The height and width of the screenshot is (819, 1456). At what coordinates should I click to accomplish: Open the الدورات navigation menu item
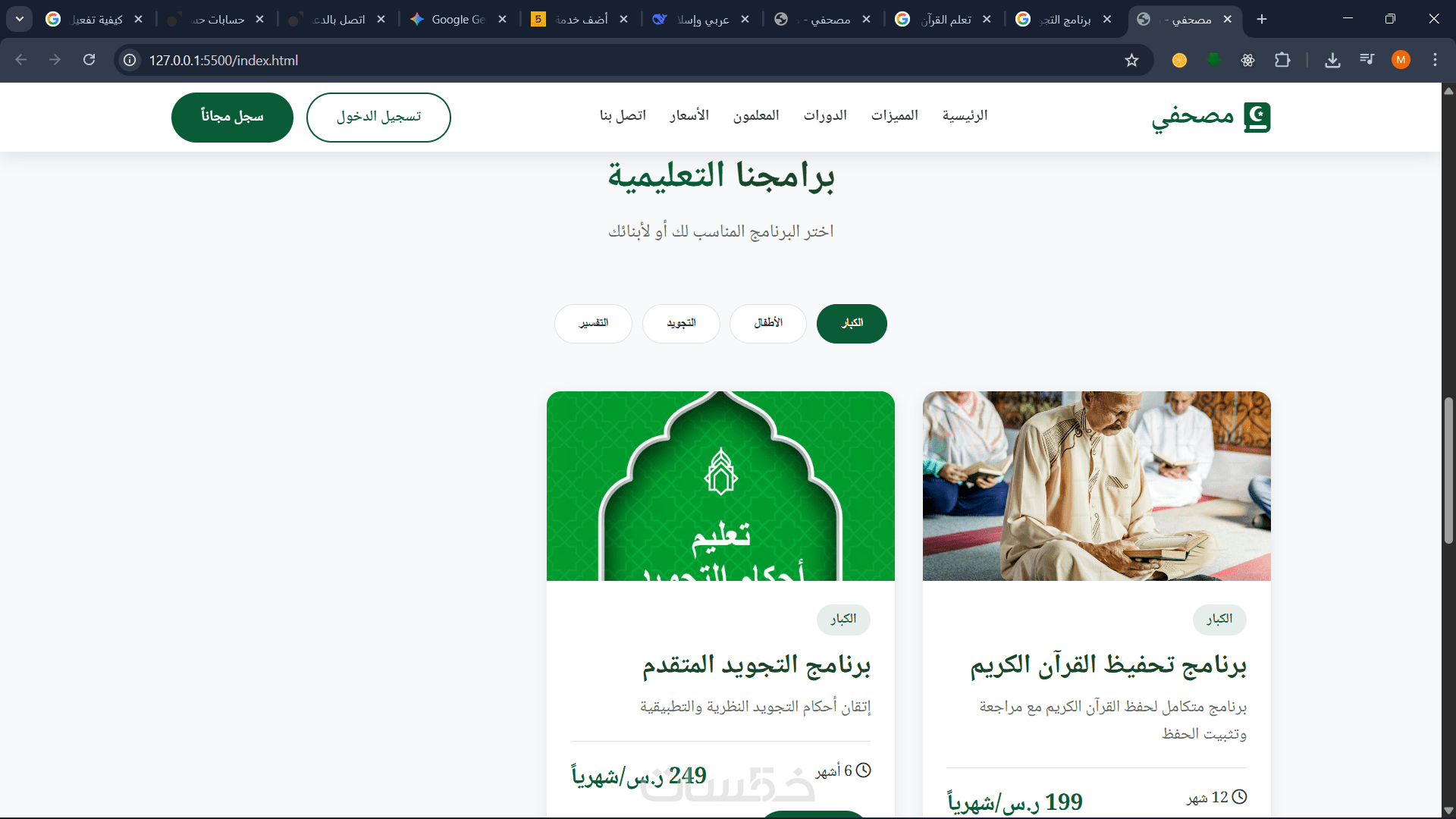point(825,115)
